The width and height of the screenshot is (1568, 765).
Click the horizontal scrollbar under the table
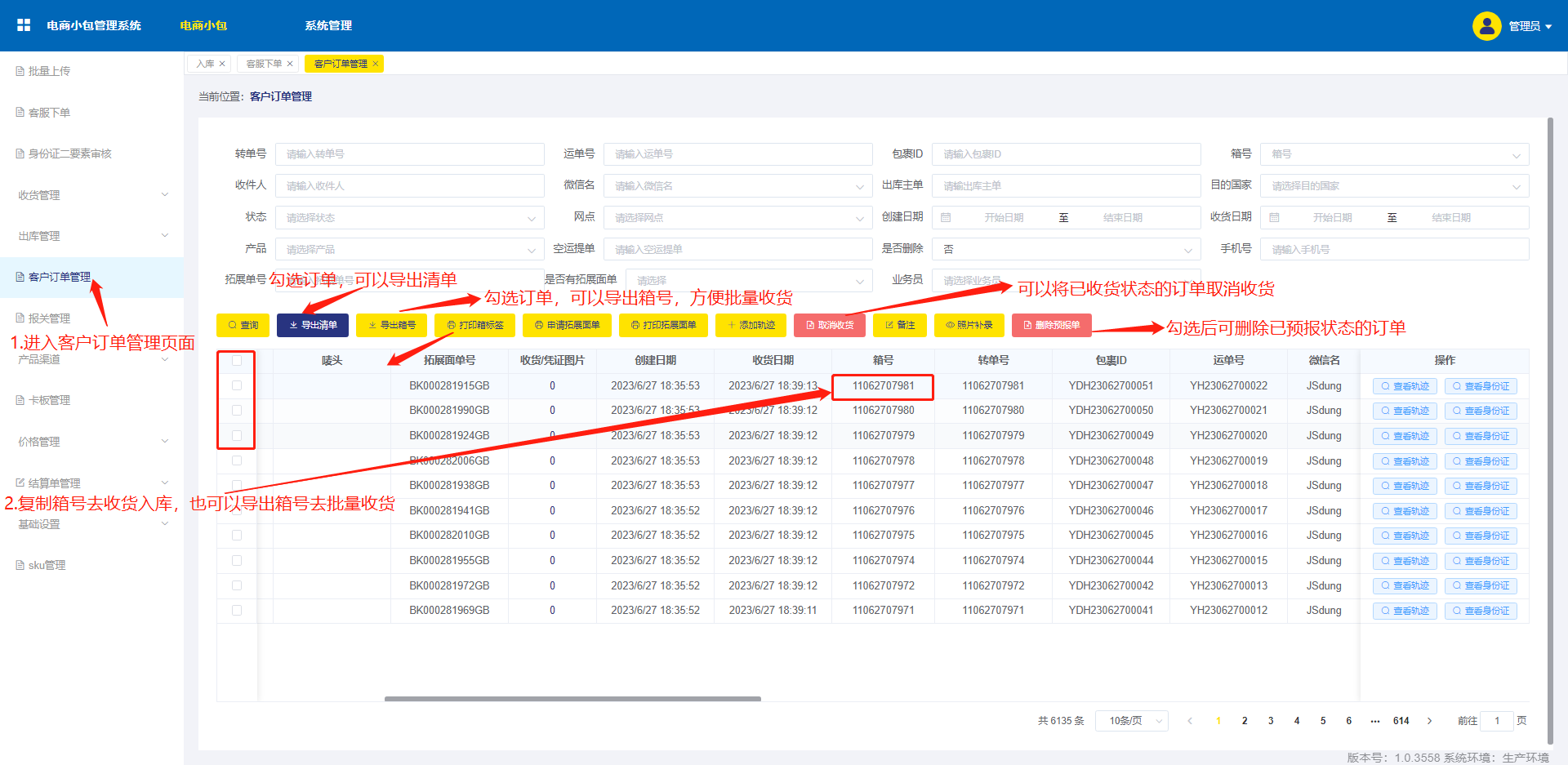point(572,699)
